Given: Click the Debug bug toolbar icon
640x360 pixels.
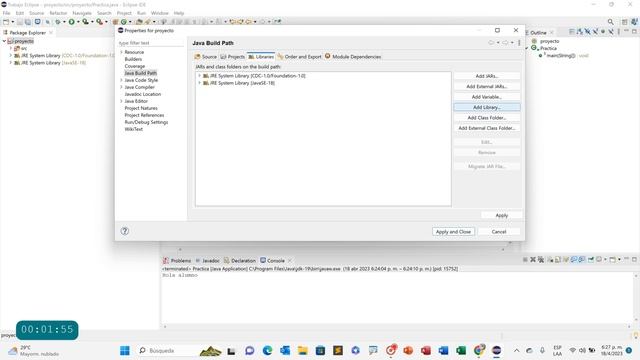Looking at the screenshot, I should [x=58, y=22].
